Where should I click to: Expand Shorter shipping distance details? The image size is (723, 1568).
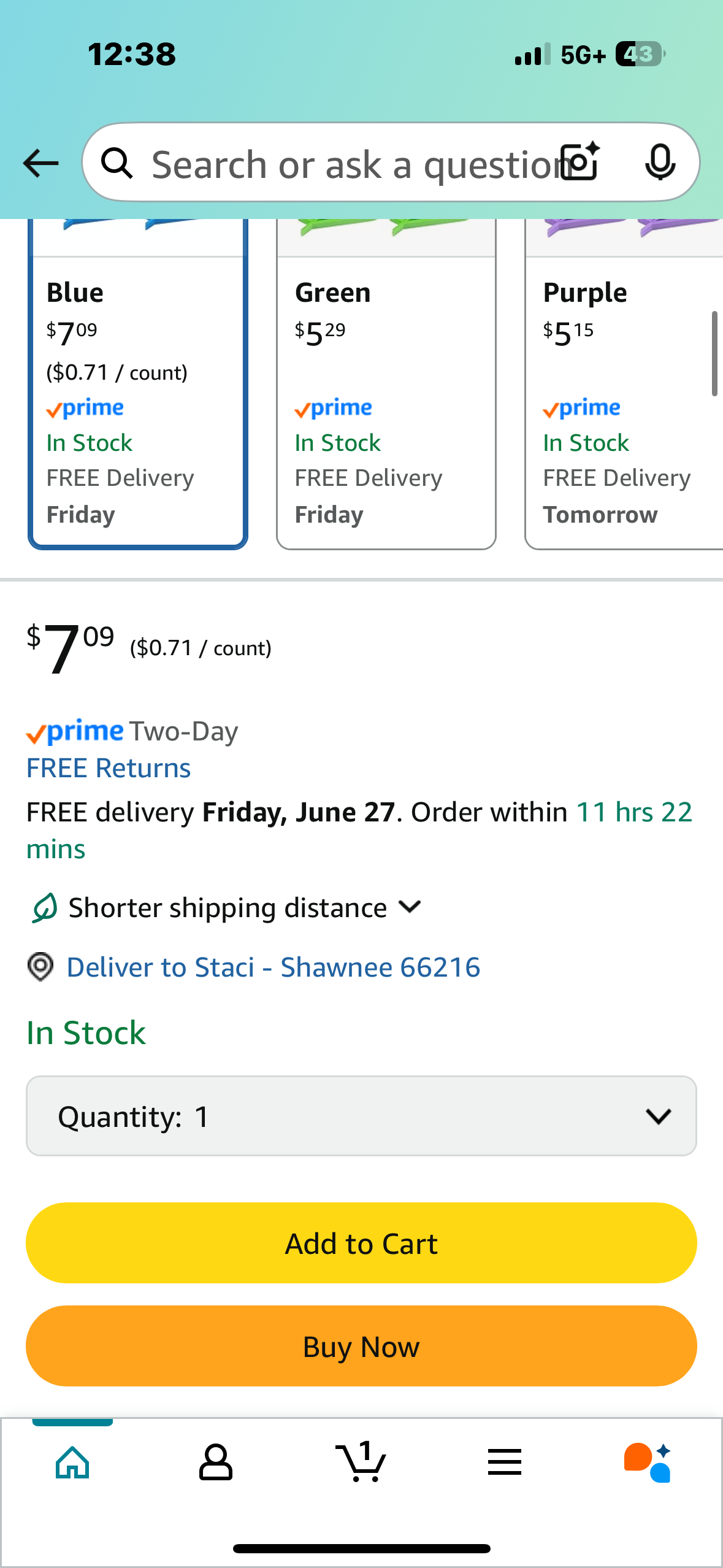click(x=227, y=907)
